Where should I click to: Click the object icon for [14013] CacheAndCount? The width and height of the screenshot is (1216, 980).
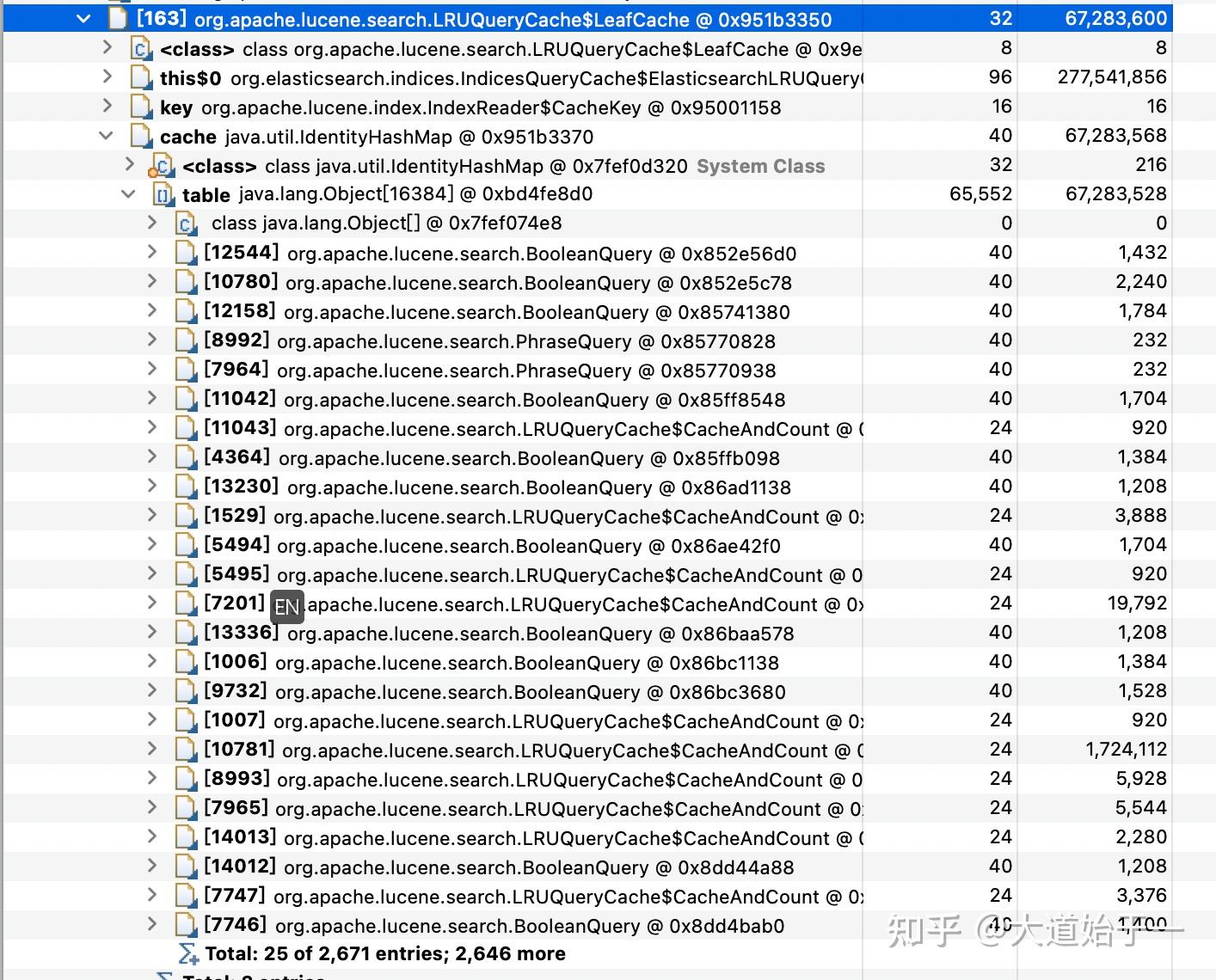click(186, 838)
